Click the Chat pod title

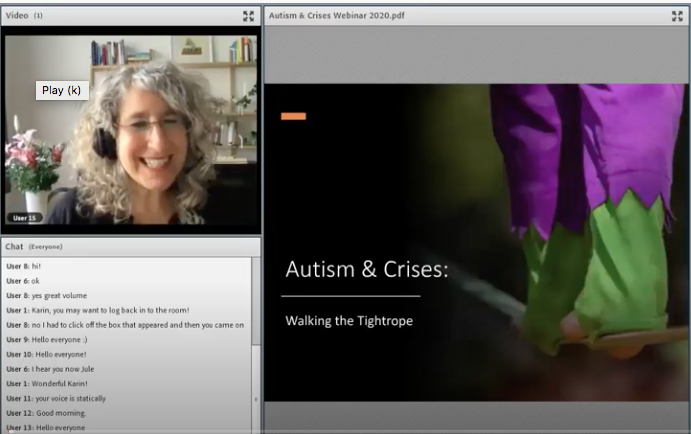point(14,247)
